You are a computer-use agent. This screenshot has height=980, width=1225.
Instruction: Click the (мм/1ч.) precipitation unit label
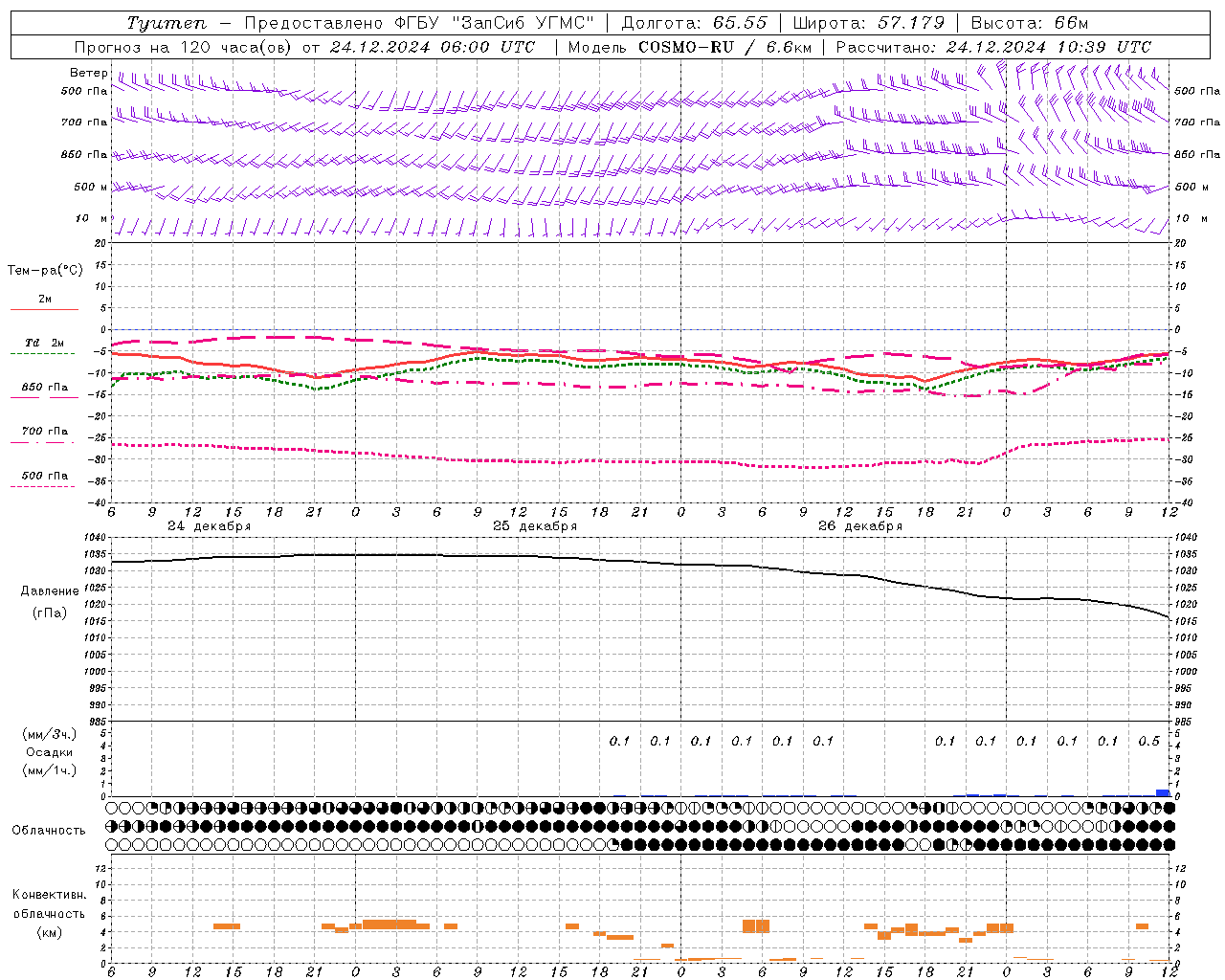coord(49,770)
